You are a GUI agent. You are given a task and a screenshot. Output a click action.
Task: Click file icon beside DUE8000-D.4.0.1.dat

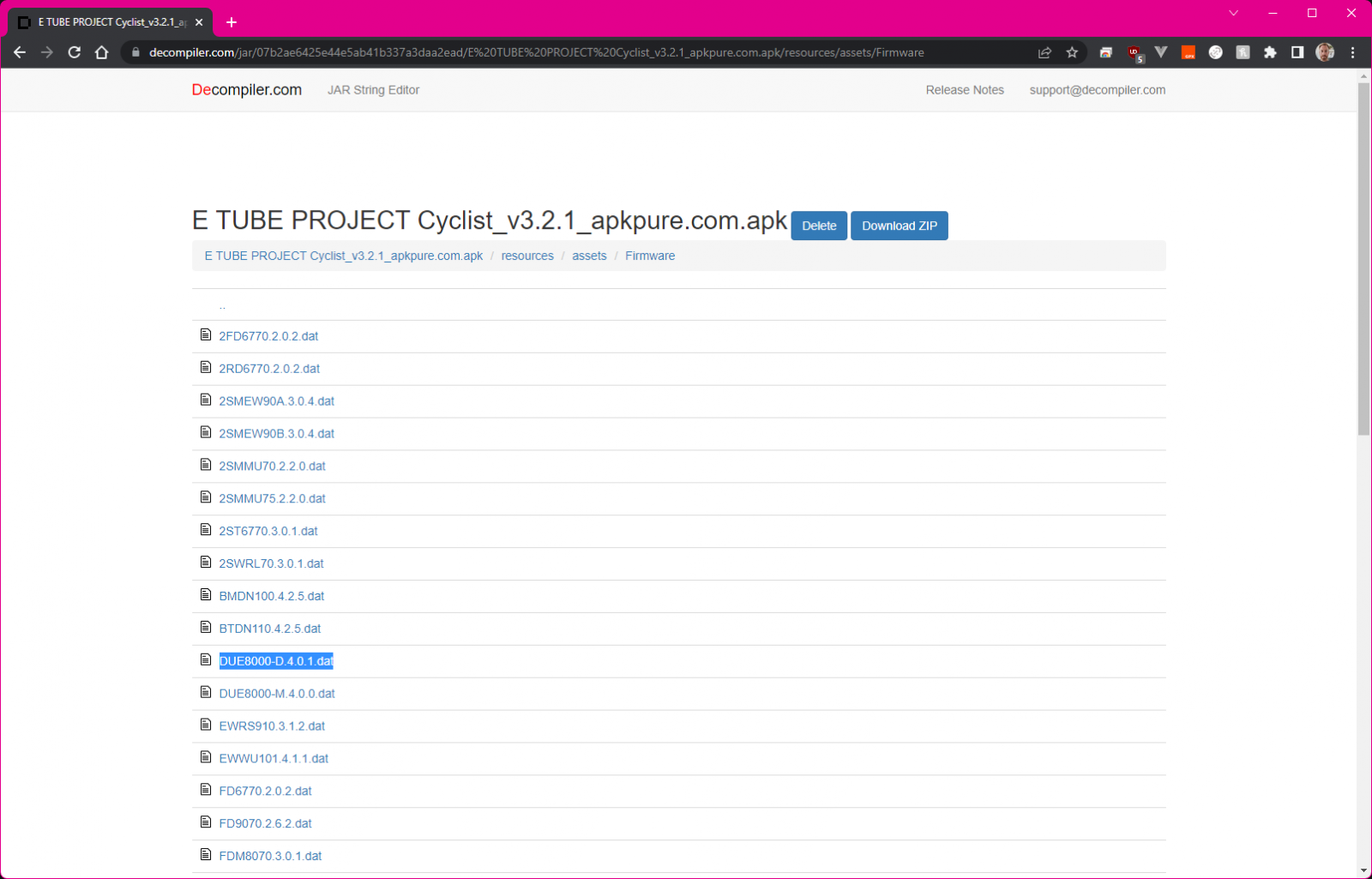[206, 659]
